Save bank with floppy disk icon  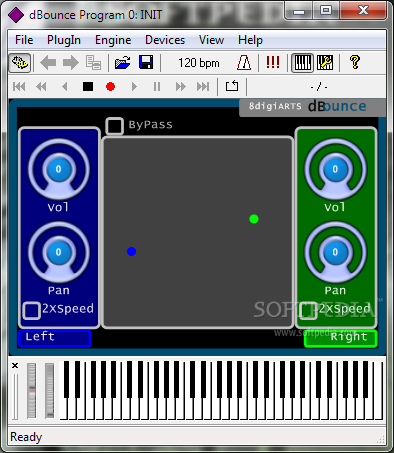point(146,63)
